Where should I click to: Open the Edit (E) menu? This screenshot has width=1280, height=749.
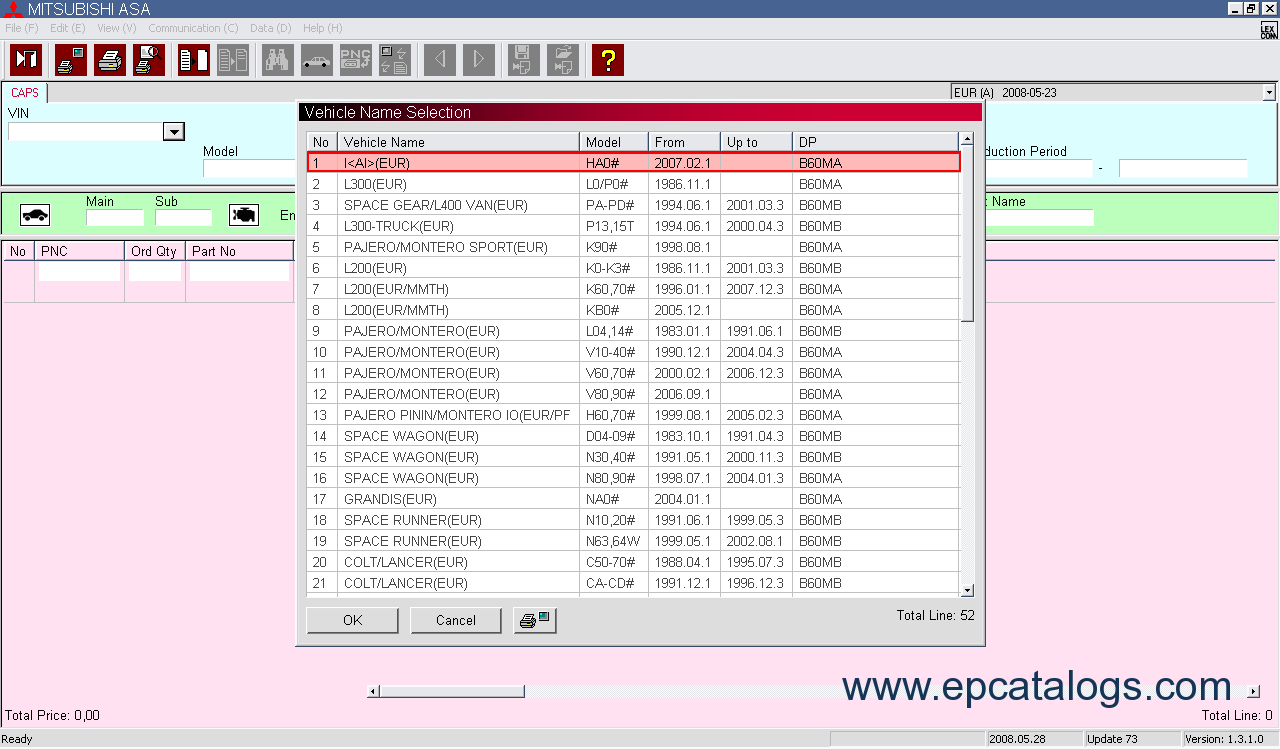[67, 28]
